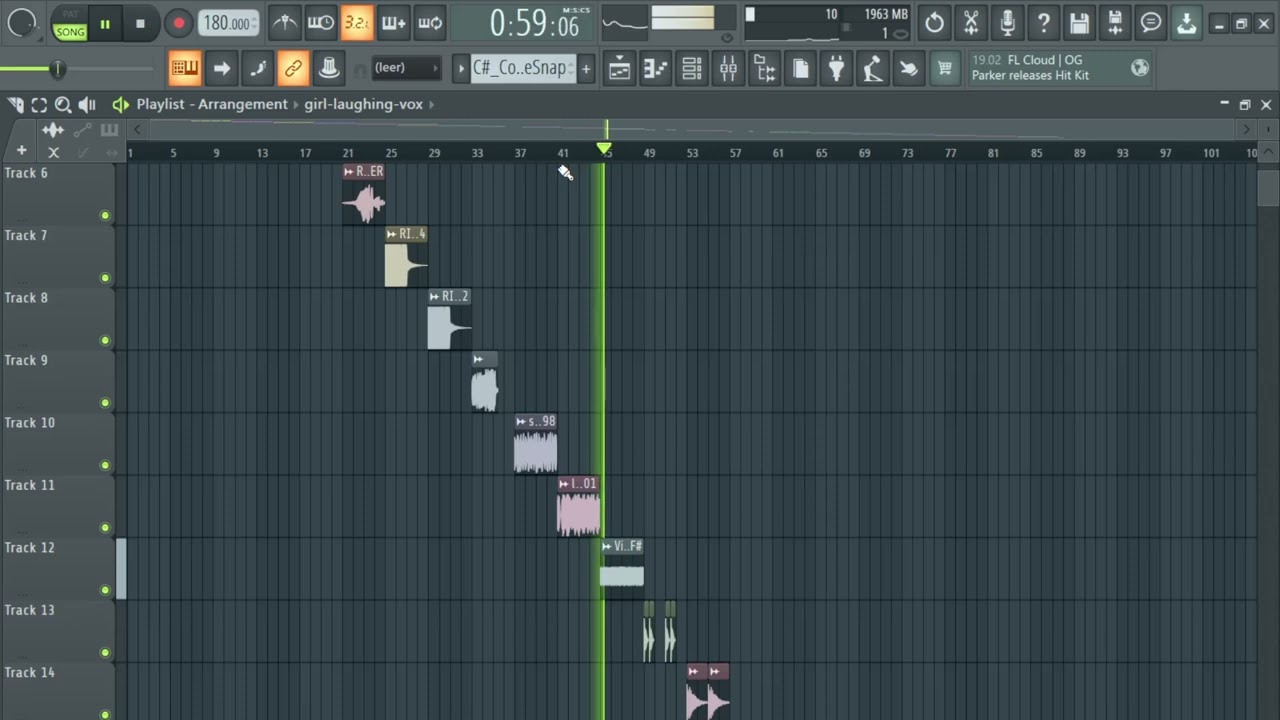The height and width of the screenshot is (720, 1280).
Task: Open the audio editor scissors icon
Action: tap(970, 22)
